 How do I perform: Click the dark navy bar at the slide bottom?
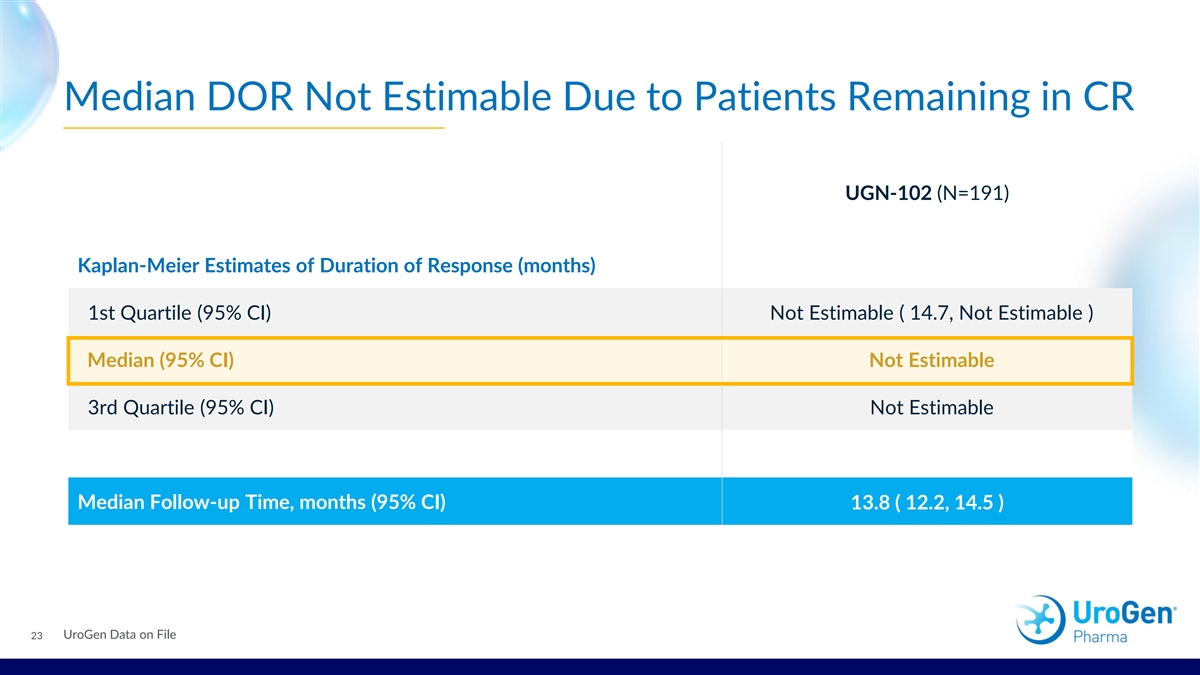[x=600, y=666]
